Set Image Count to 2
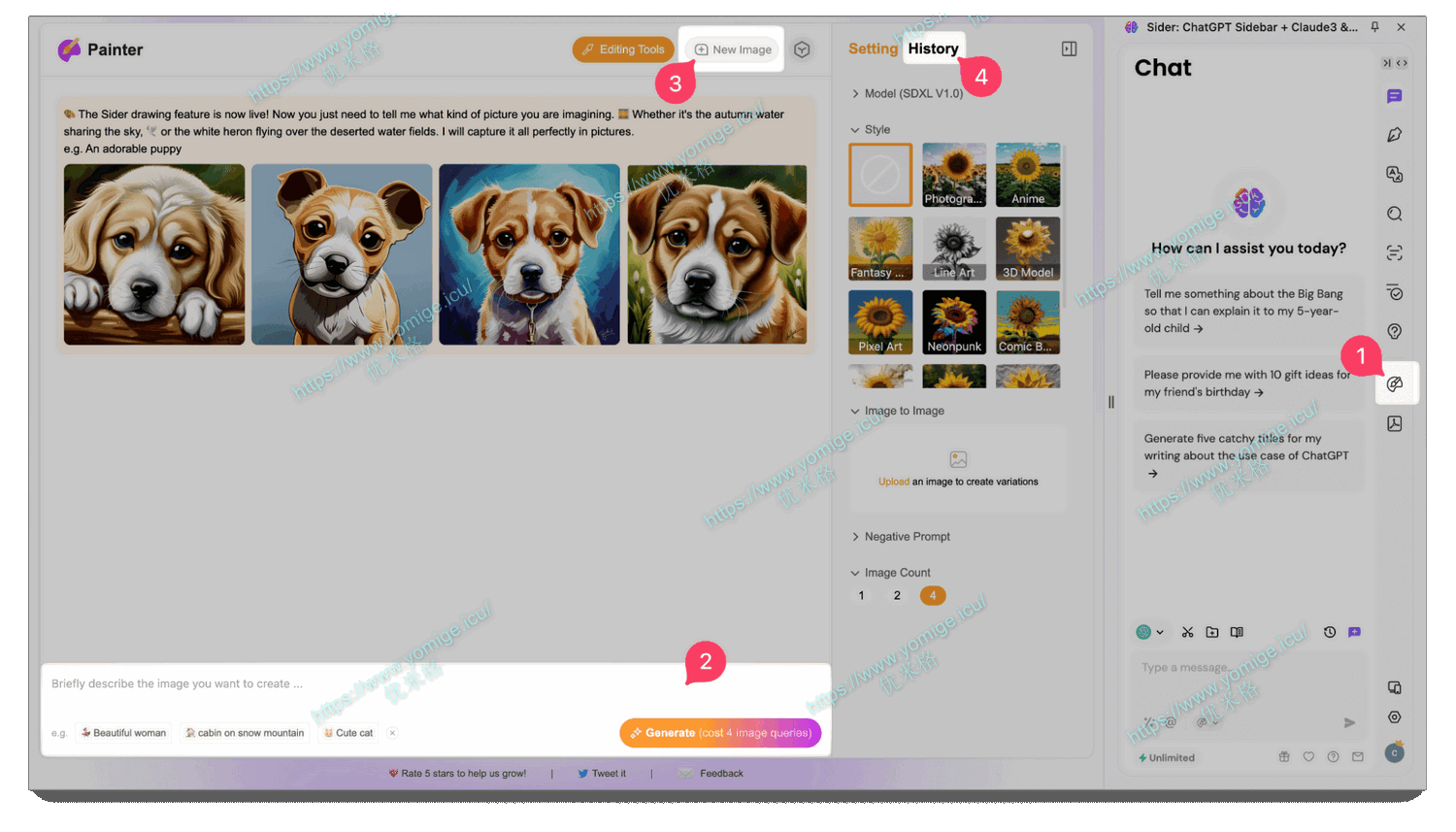 tap(897, 596)
